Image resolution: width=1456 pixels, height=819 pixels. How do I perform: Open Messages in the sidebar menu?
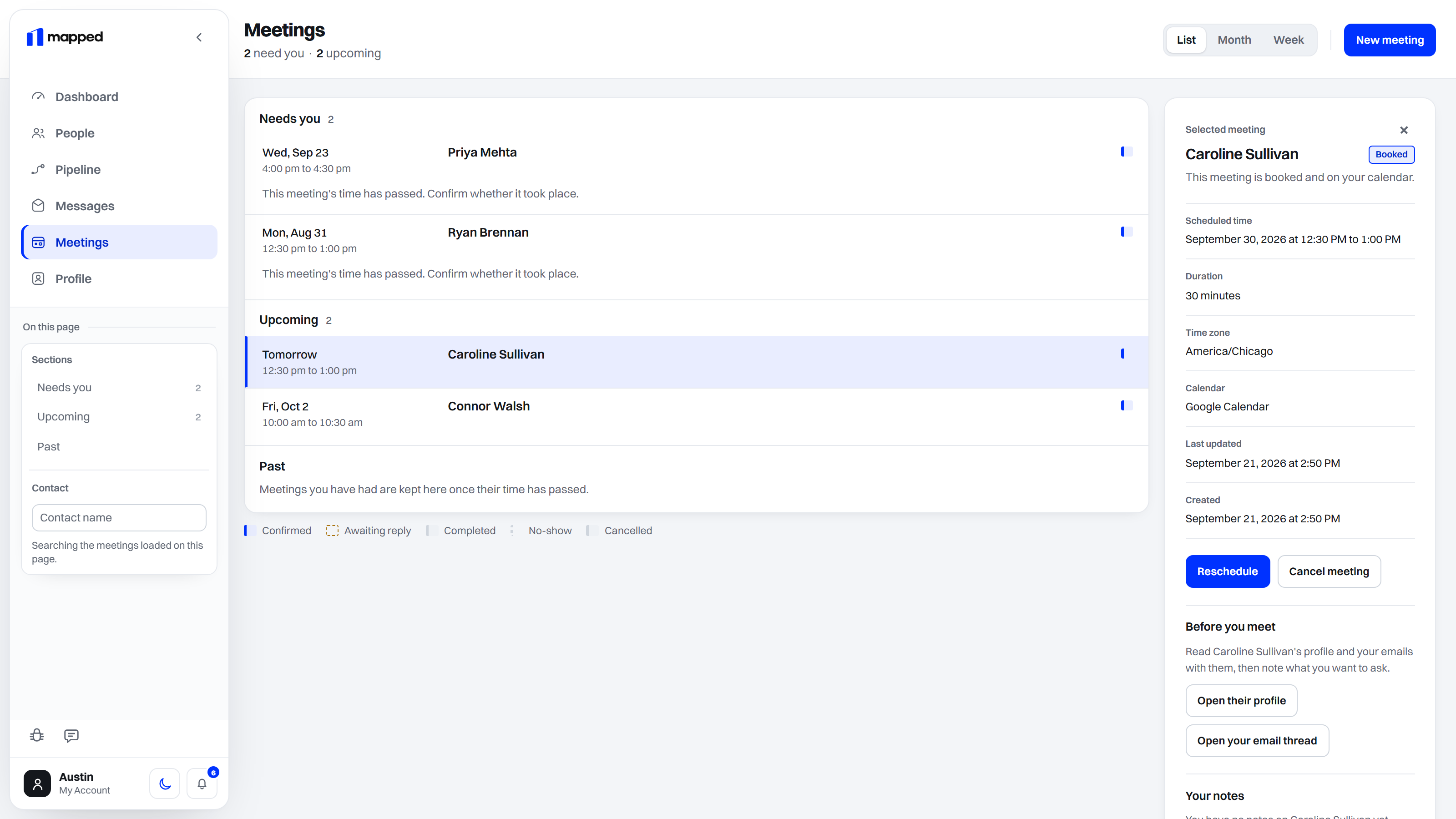coord(119,206)
